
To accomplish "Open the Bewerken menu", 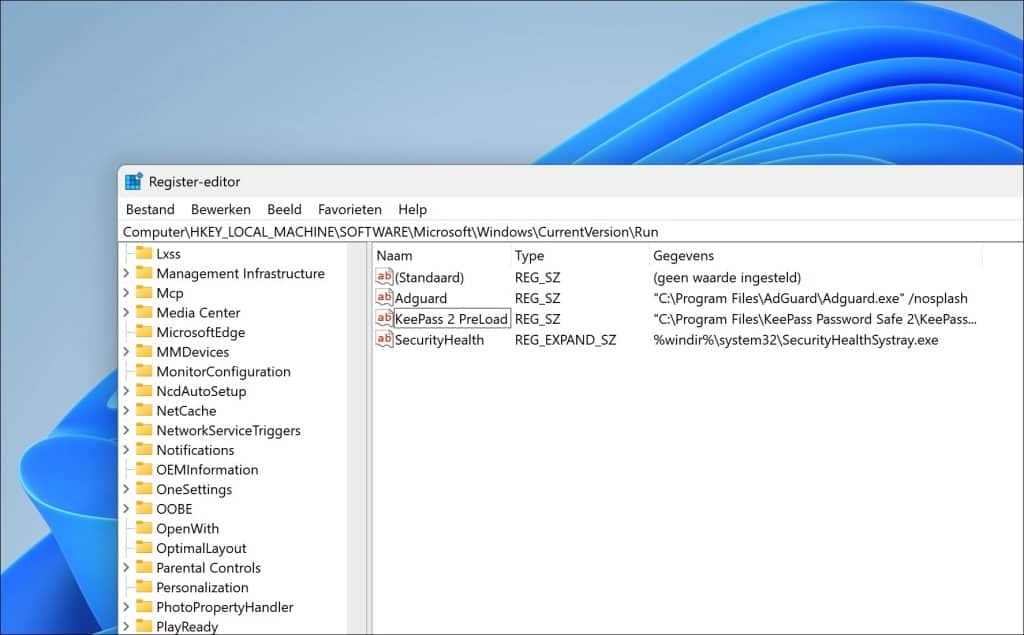I will [221, 209].
